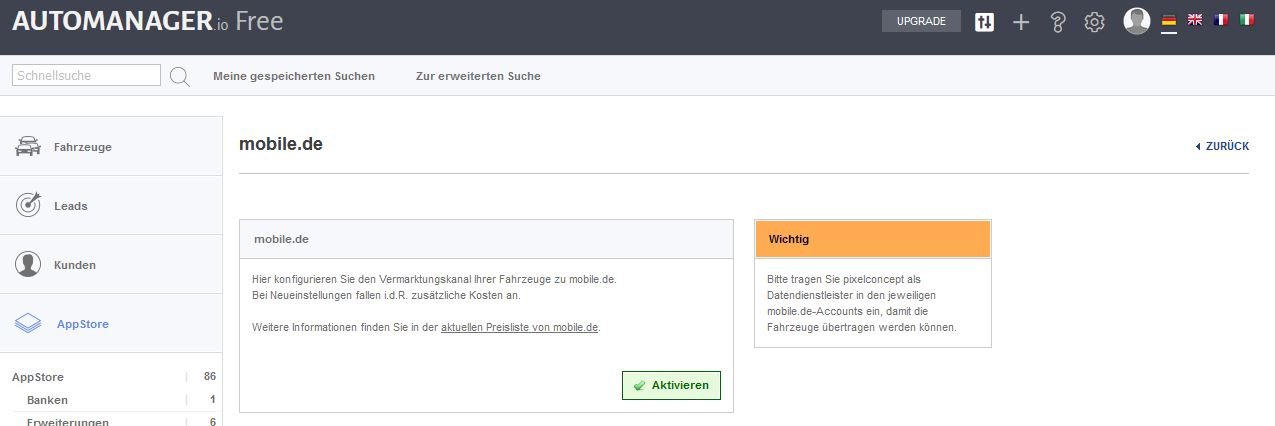Switch language to English flag
The image size is (1275, 426).
1194,20
